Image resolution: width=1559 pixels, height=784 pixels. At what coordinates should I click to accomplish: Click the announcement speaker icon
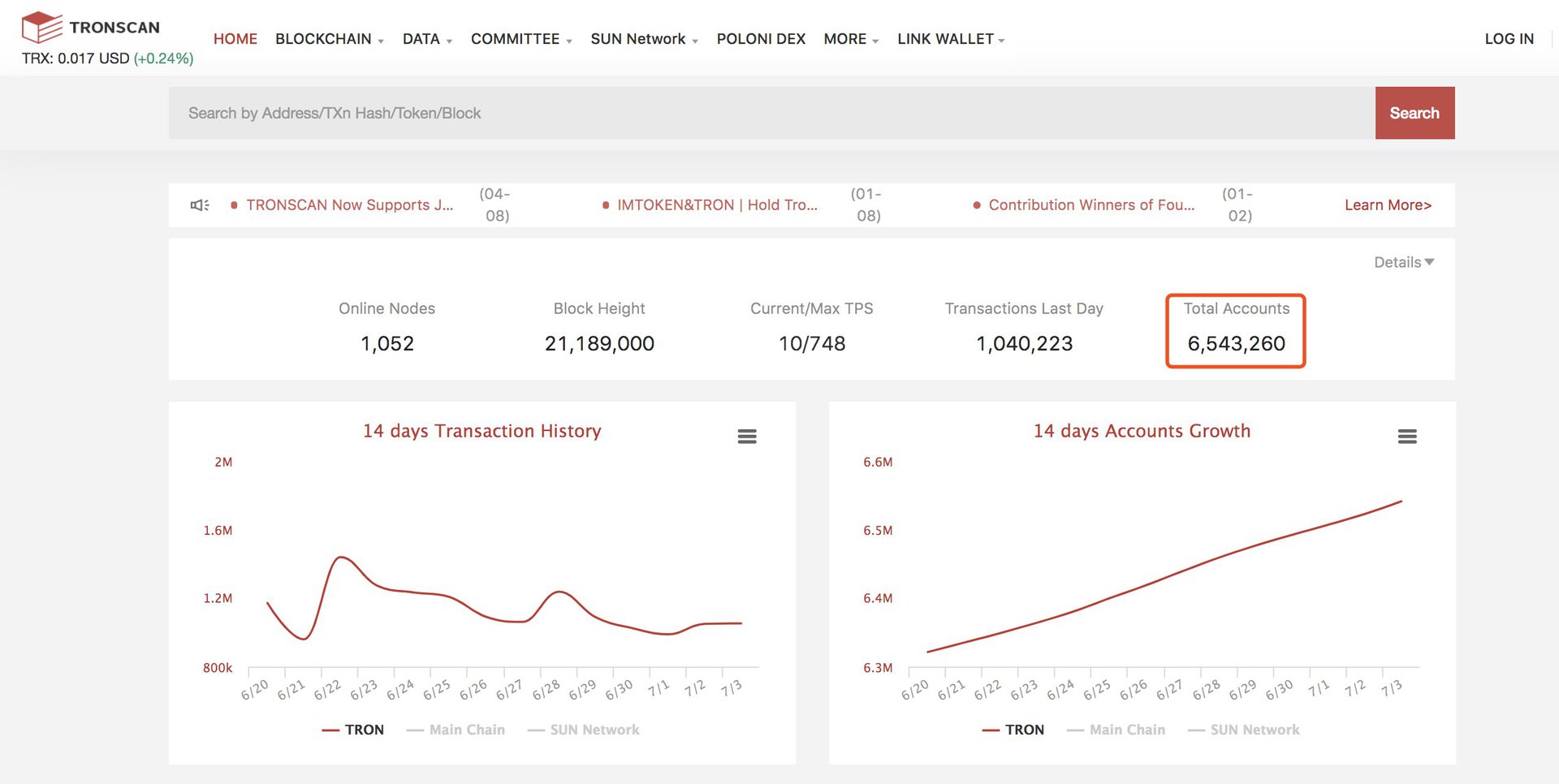[200, 205]
